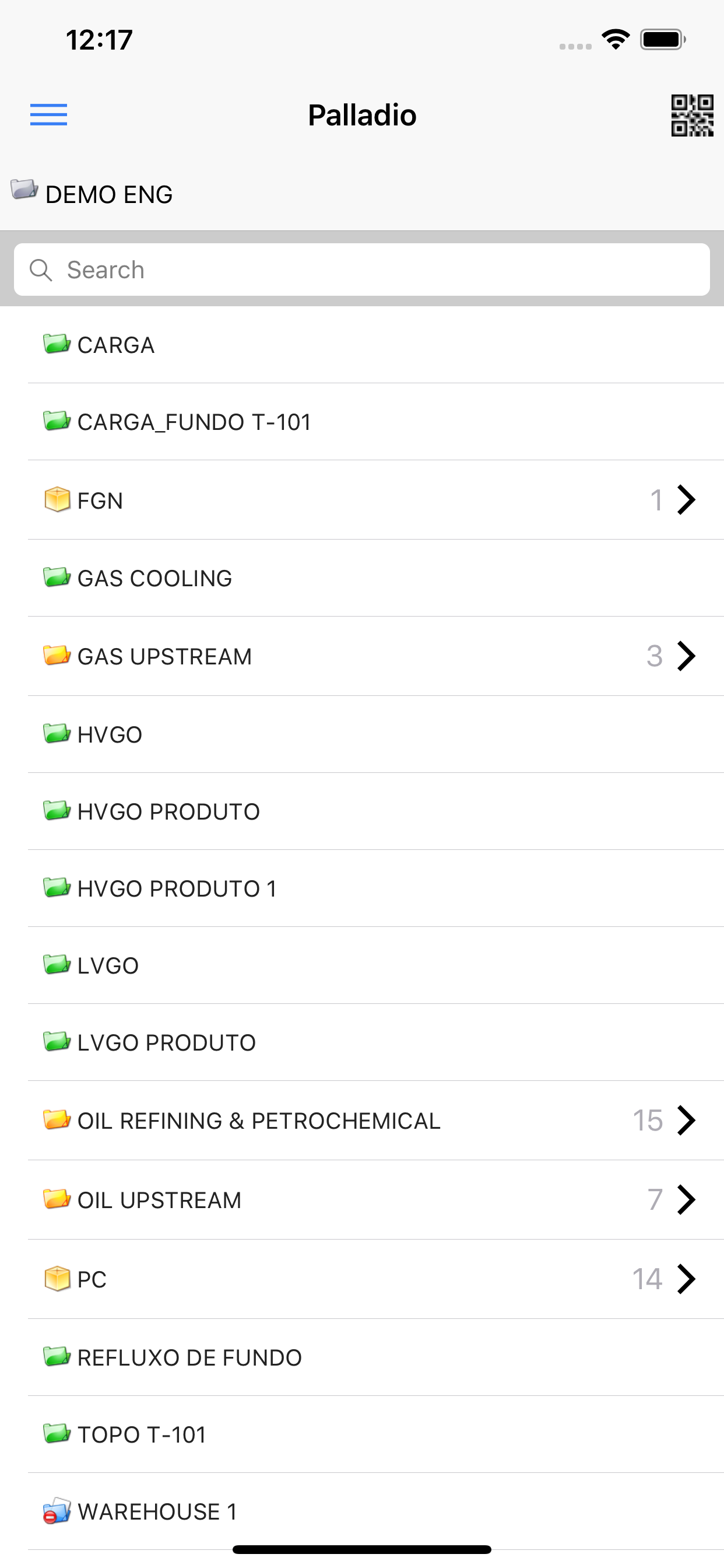Click the WAREHOUSE 1 restricted folder icon

57,1510
